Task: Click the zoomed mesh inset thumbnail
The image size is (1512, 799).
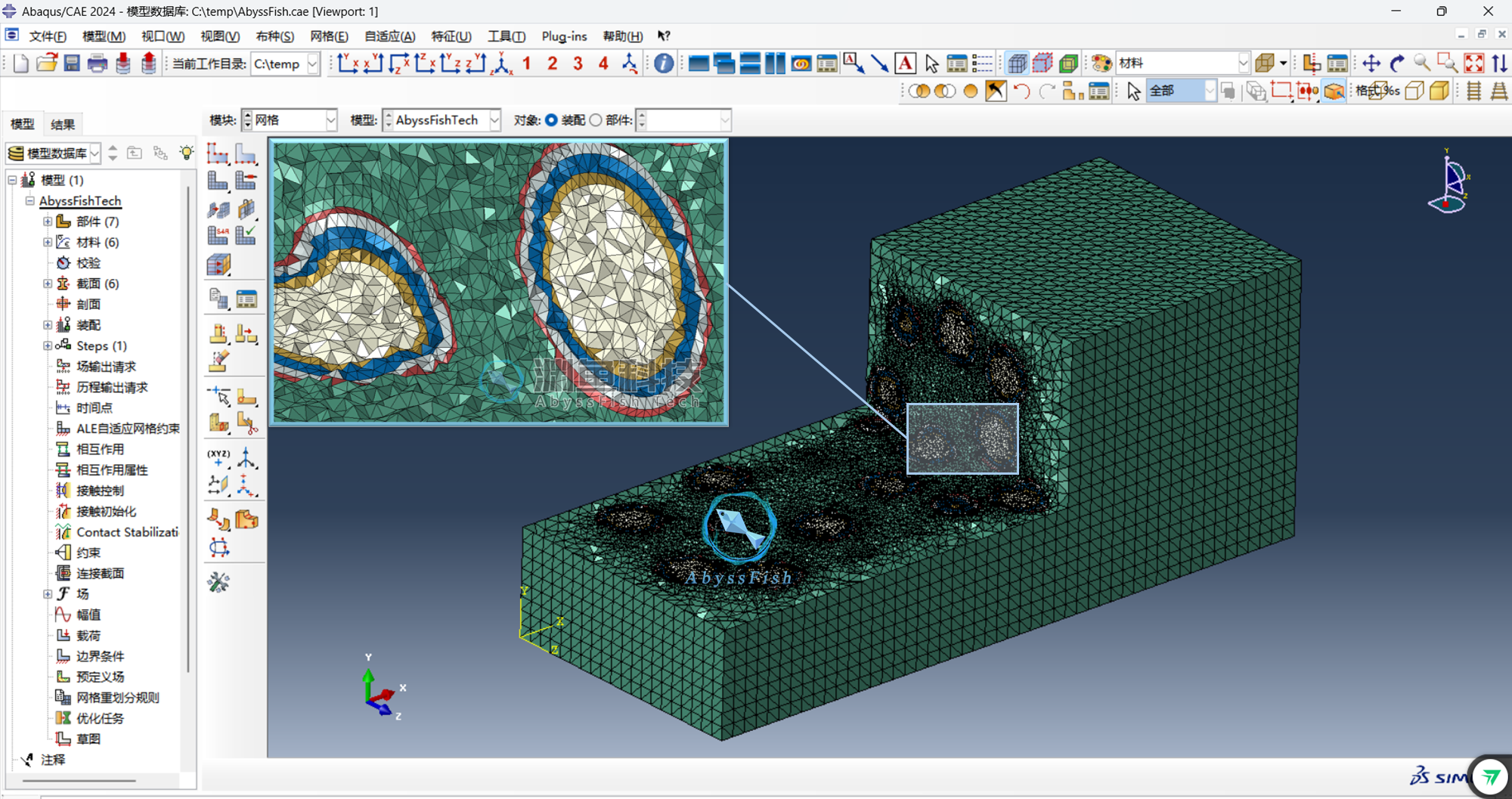Action: [499, 282]
